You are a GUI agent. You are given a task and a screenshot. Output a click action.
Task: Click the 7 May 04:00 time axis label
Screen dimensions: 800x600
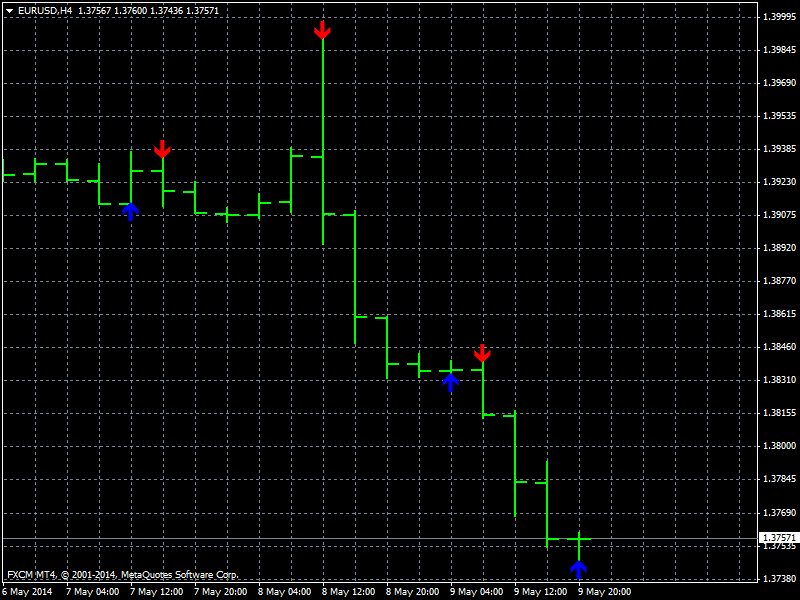pyautogui.click(x=92, y=592)
